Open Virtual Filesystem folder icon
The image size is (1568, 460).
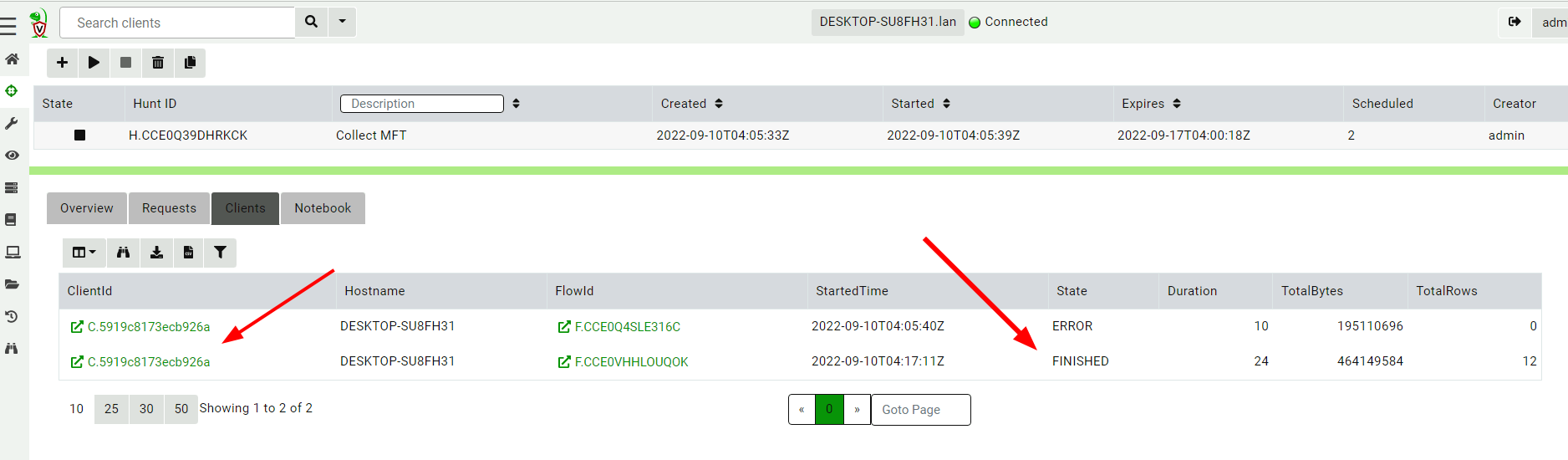click(12, 284)
